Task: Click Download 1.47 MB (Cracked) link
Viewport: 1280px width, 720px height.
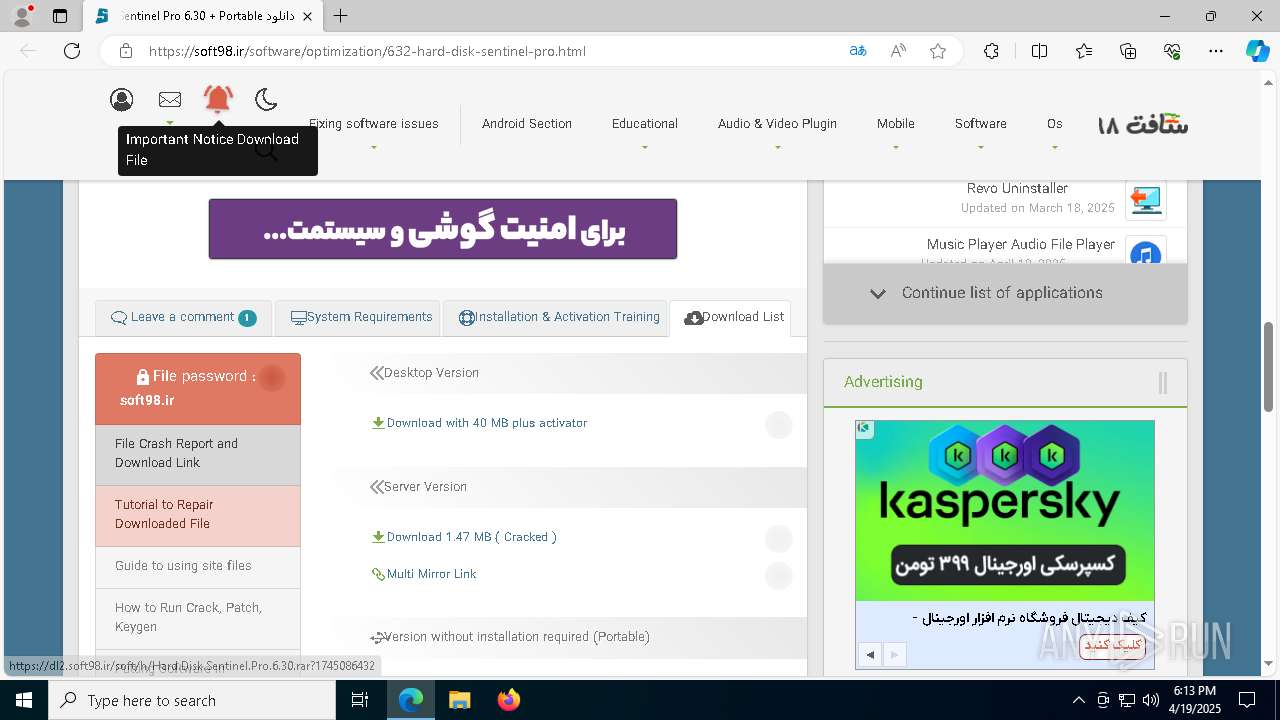Action: tap(464, 537)
